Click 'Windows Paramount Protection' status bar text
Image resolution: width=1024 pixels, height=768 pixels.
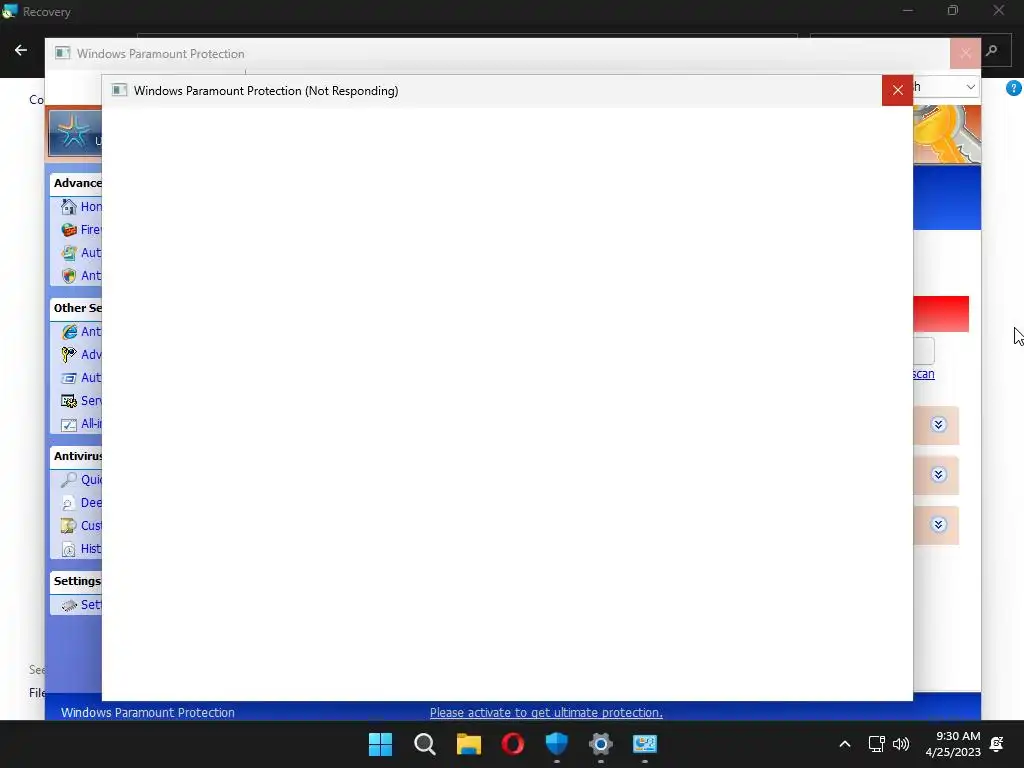click(x=148, y=712)
